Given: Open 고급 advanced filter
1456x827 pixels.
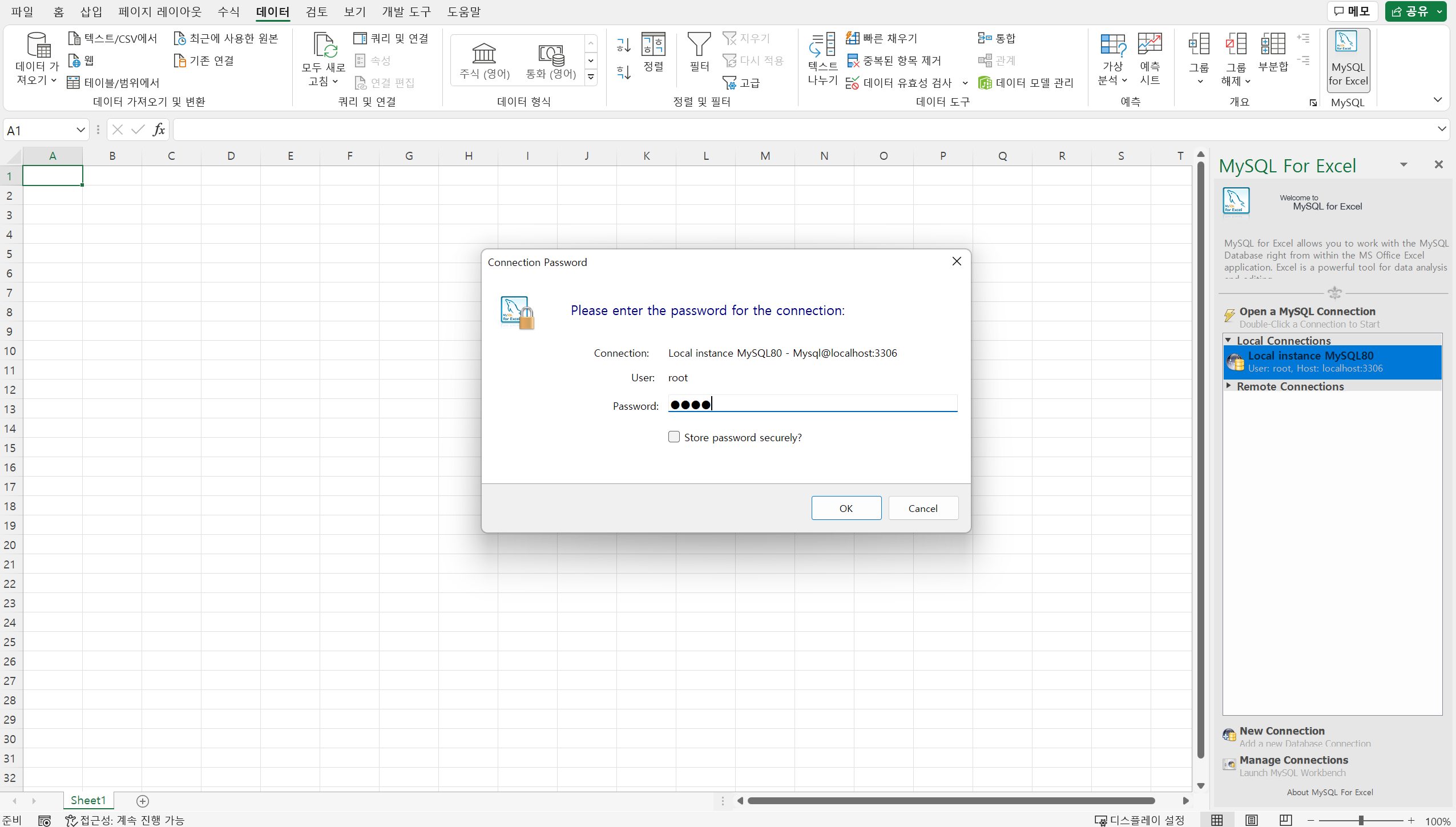Looking at the screenshot, I should 741,83.
